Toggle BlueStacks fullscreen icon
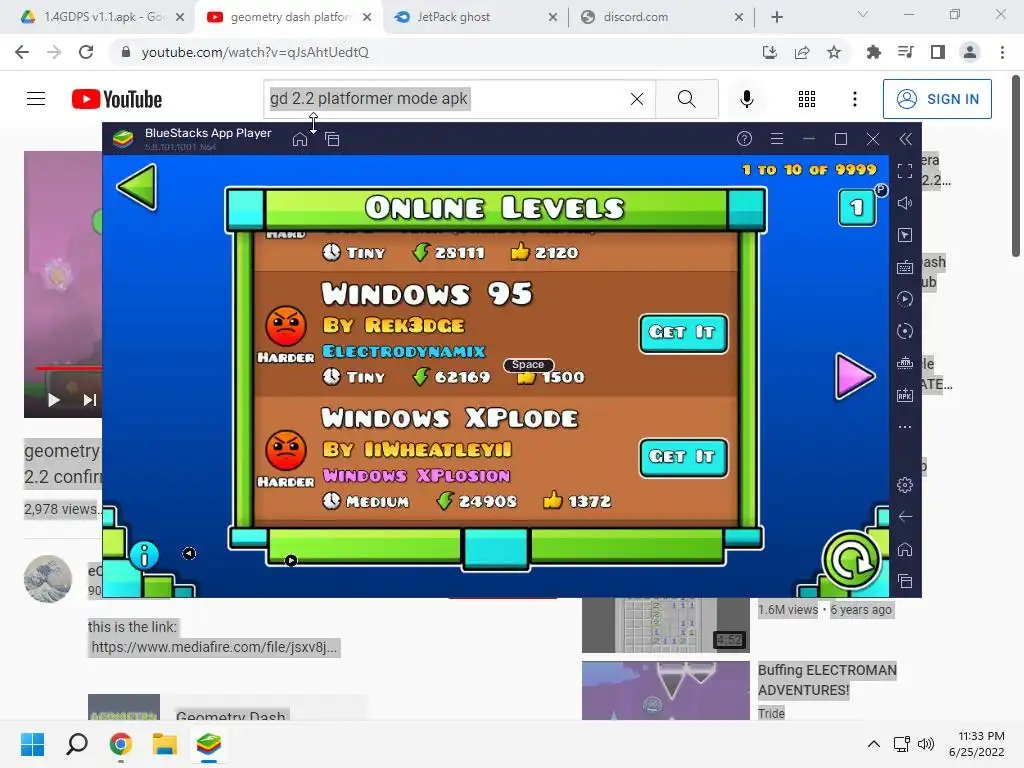 tap(905, 171)
